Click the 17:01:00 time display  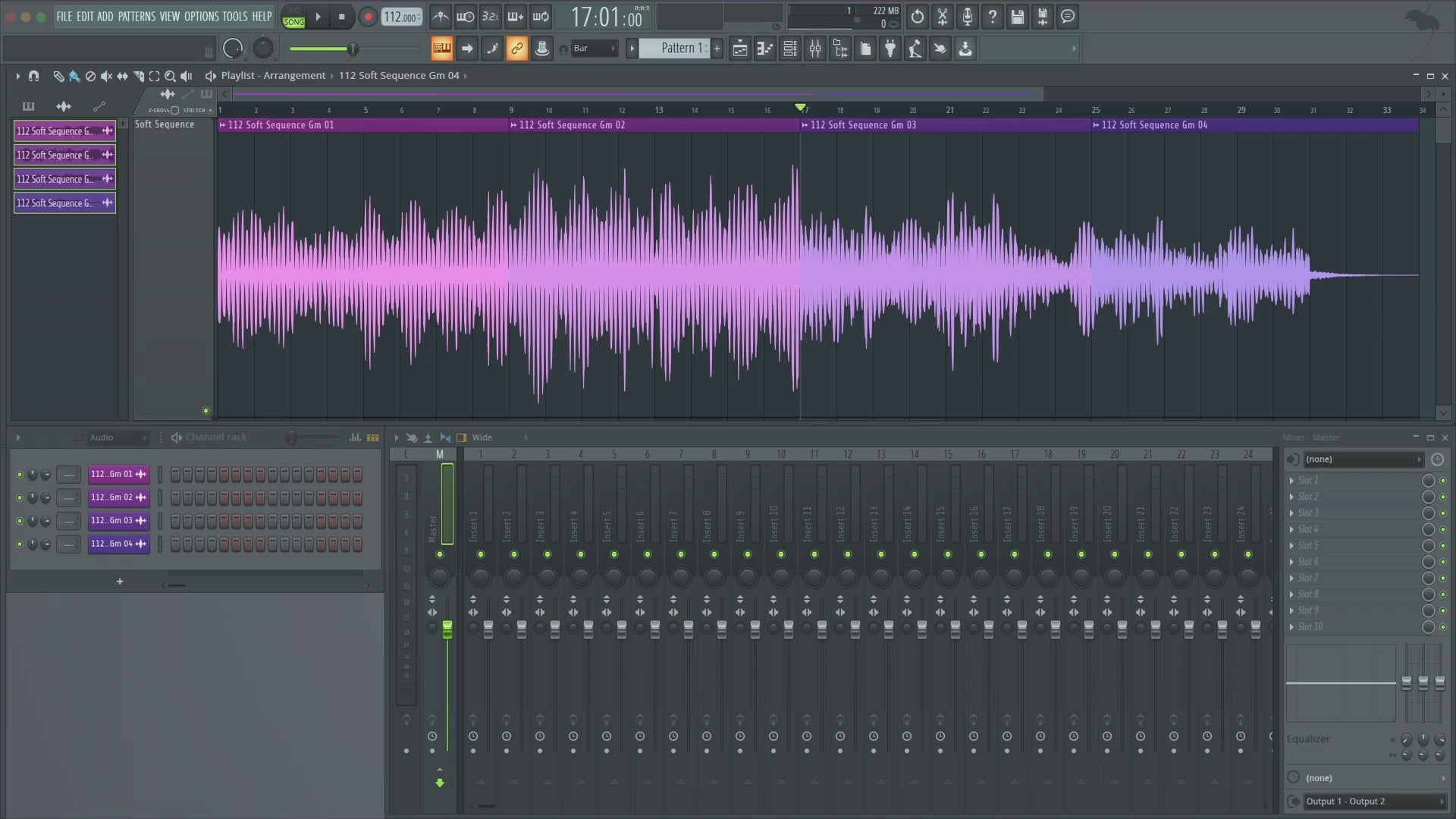[x=606, y=17]
